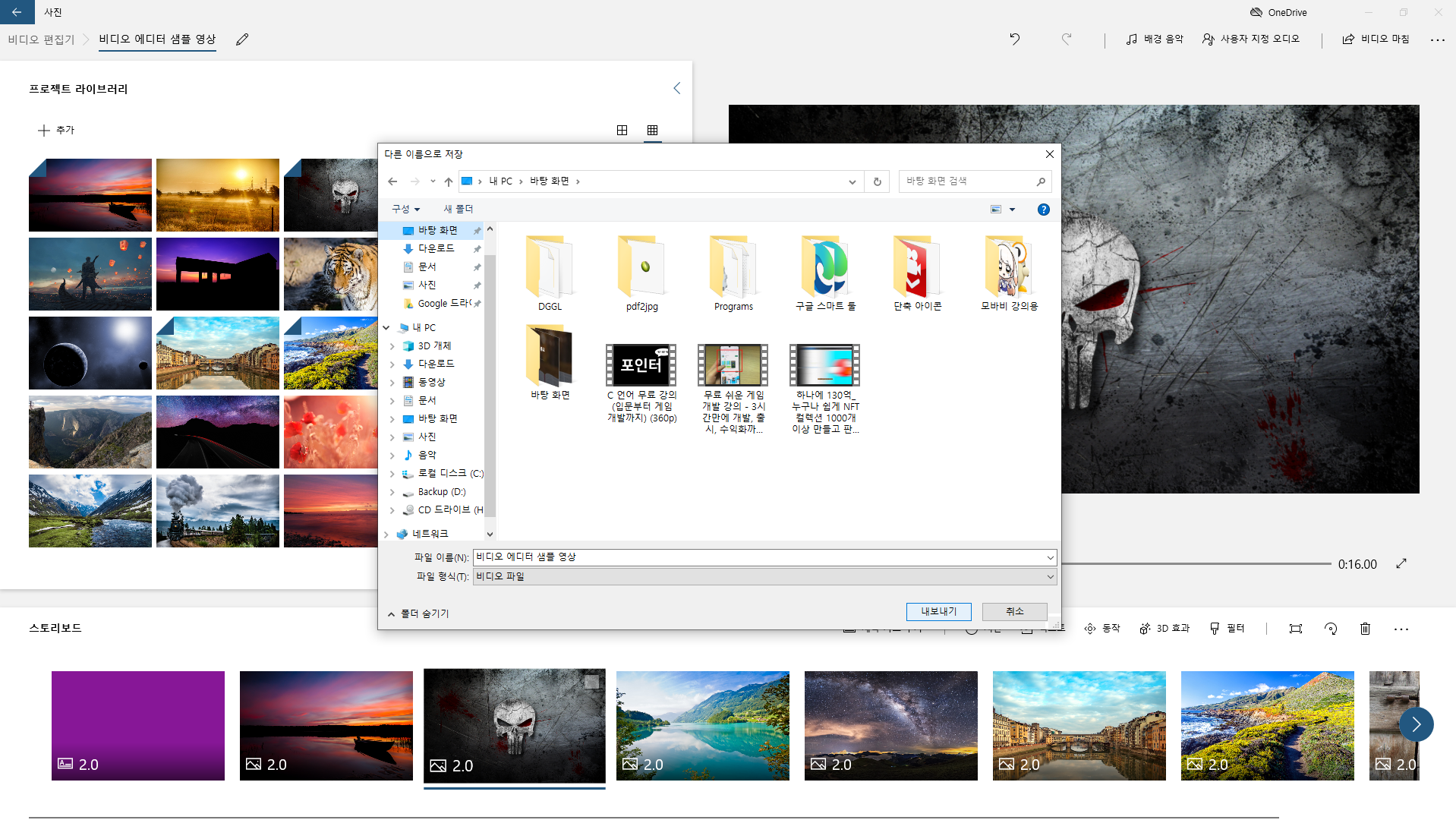The height and width of the screenshot is (820, 1456).
Task: Rename project with the pencil icon
Action: [x=242, y=39]
